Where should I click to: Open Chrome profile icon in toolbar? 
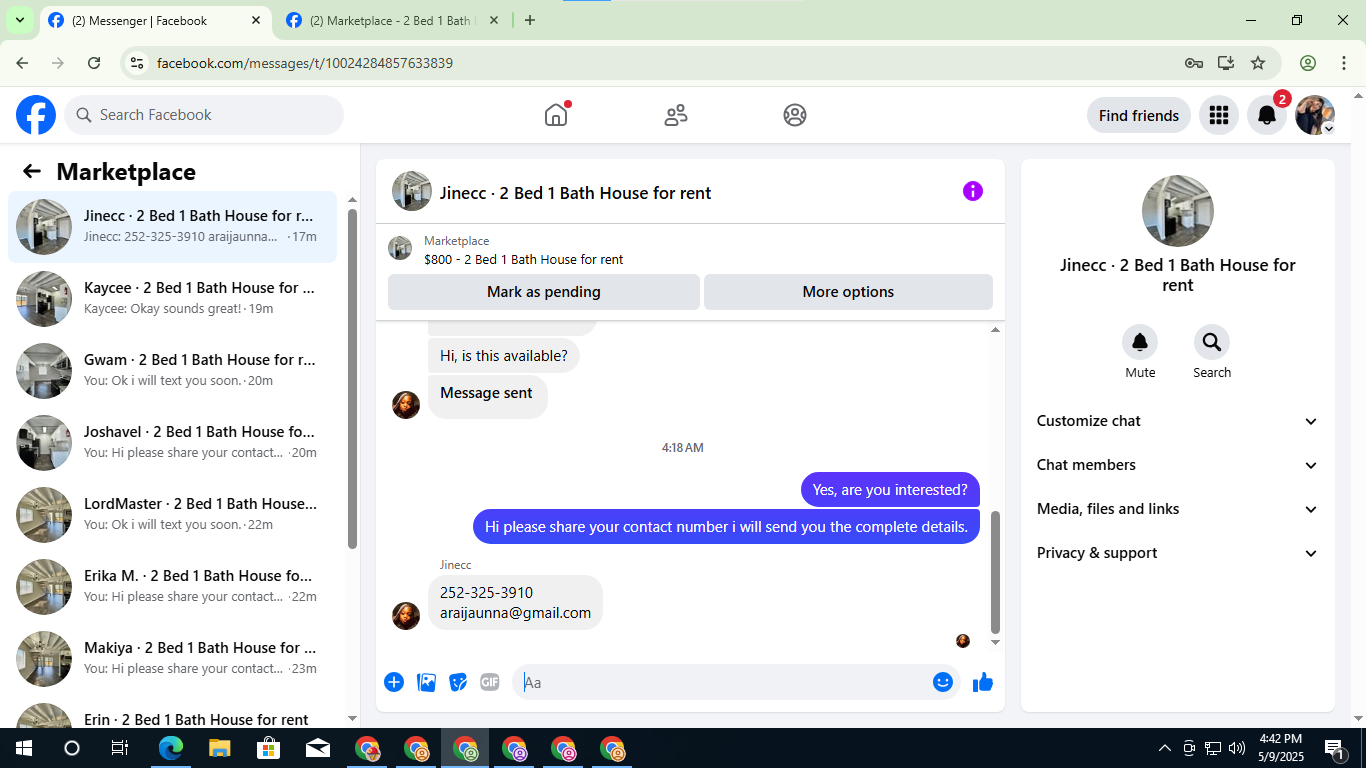click(1308, 63)
